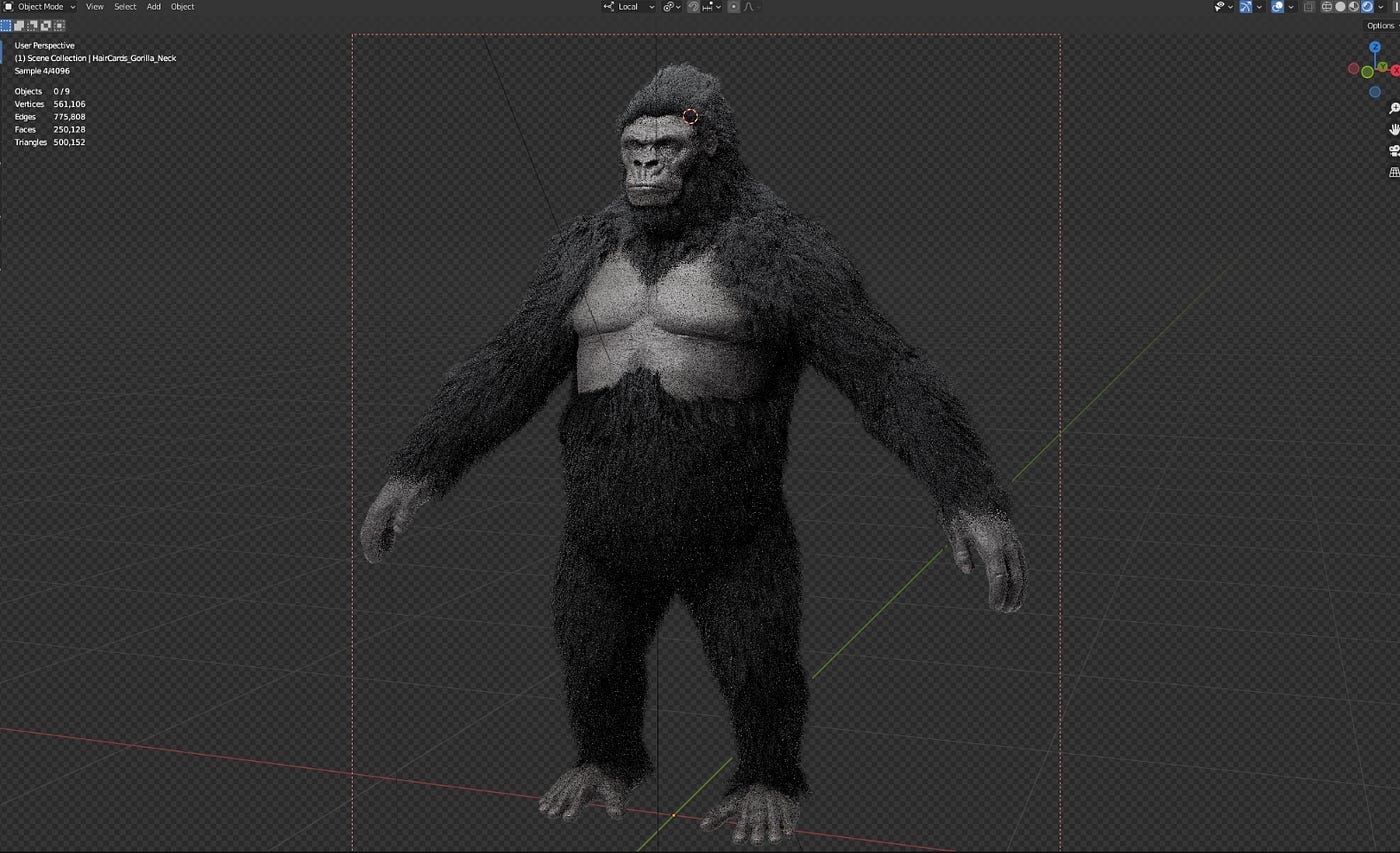Toggle proportional editing

coord(733,7)
